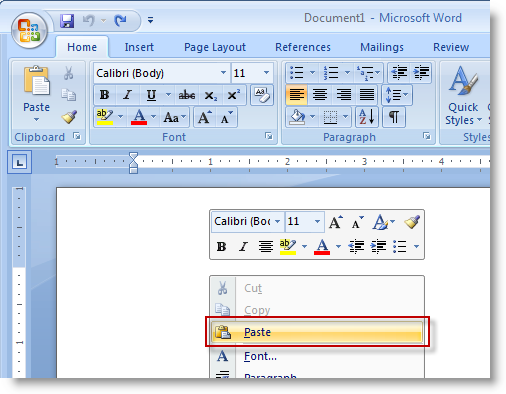Choose Font... from context menu
Viewport: 506px width, 394px height.
pyautogui.click(x=317, y=356)
